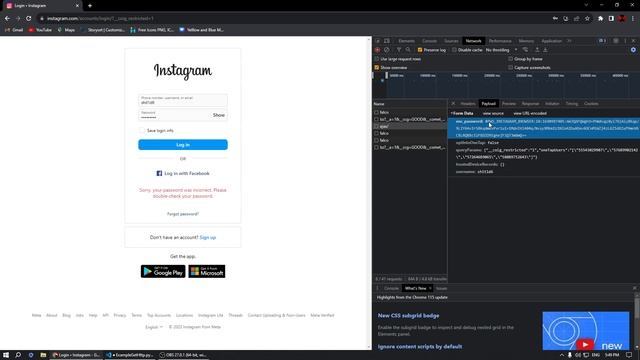This screenshot has width=640, height=360.
Task: Click view URL-encoded in payload
Action: tap(530, 113)
